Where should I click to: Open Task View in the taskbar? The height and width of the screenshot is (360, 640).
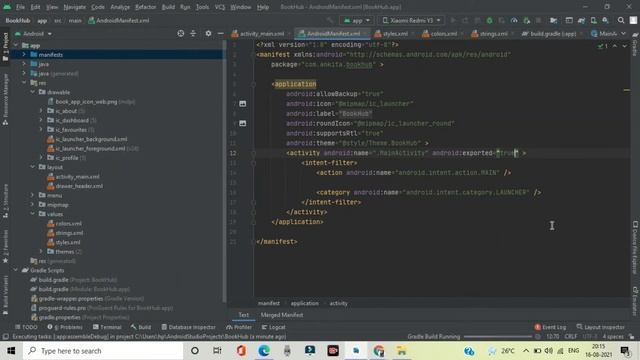217,351
